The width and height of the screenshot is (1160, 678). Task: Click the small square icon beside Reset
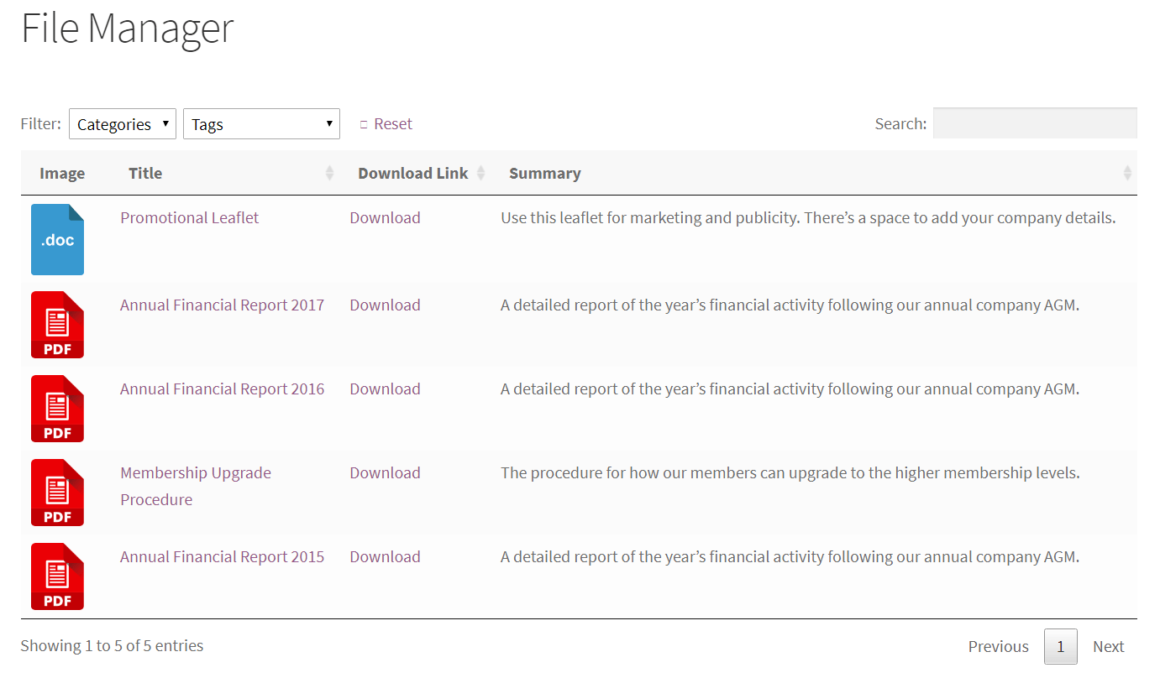[x=362, y=123]
